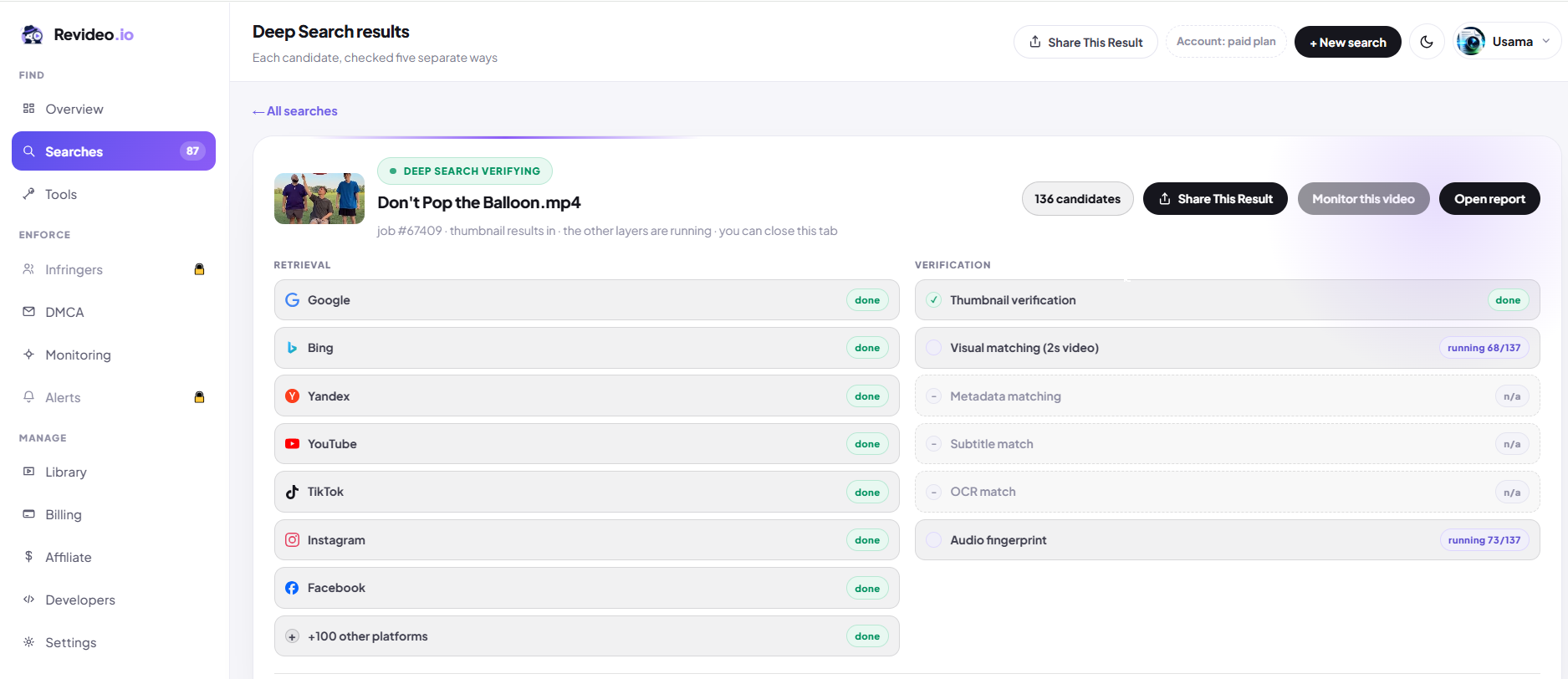Click the Yandex logo icon
This screenshot has width=1568, height=679.
coord(292,396)
